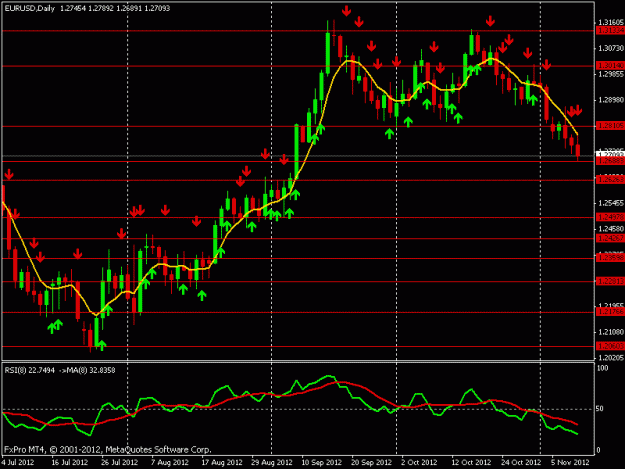Select the 1.31605 price scale label

coord(611,22)
